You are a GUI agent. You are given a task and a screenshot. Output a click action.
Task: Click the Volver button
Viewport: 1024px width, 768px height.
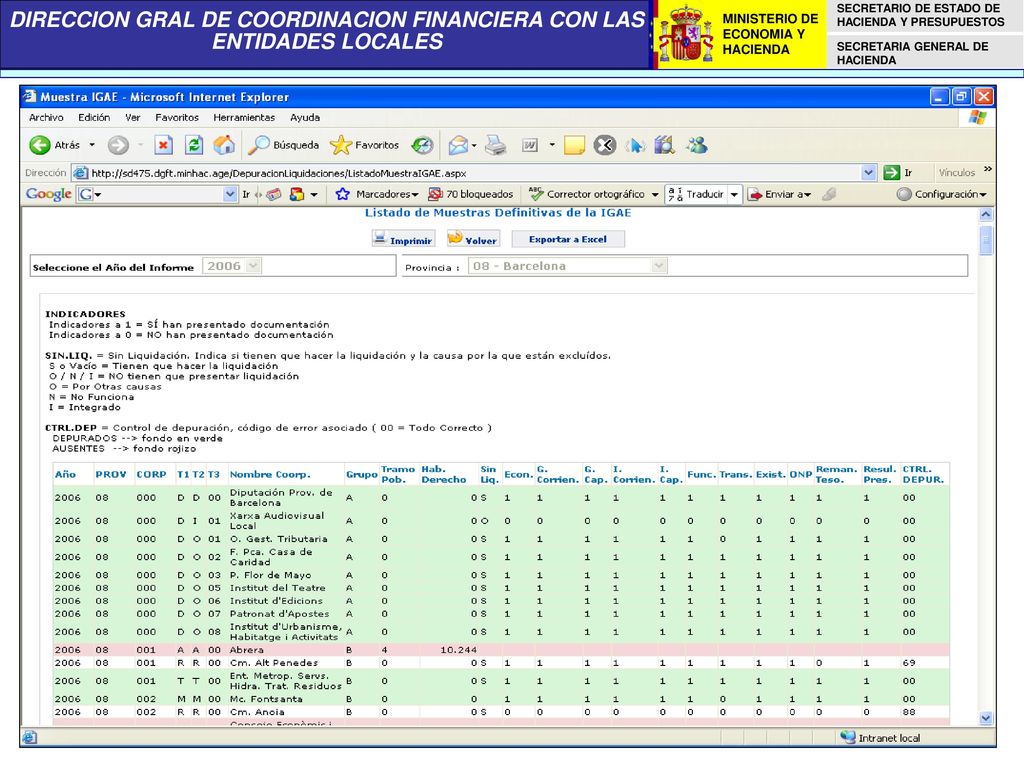coord(473,239)
